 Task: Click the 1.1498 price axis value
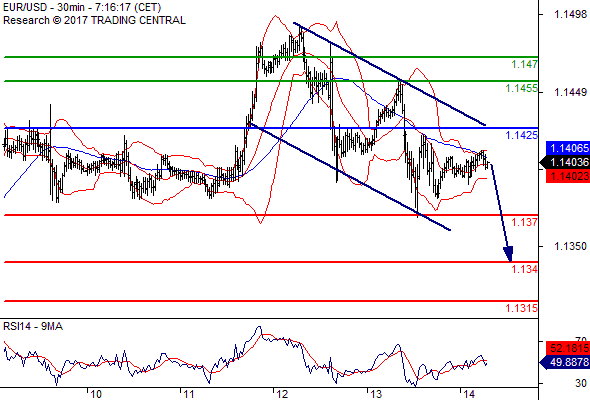pyautogui.click(x=570, y=14)
